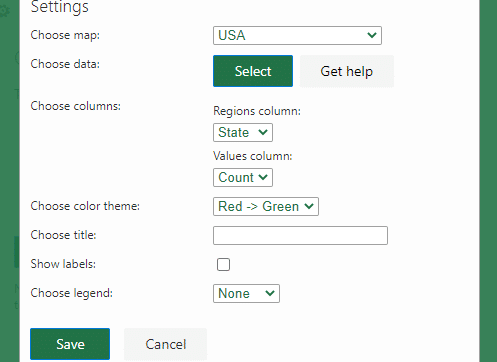This screenshot has height=362, width=497.
Task: Select the 'Show labels:' label text
Action: click(63, 264)
